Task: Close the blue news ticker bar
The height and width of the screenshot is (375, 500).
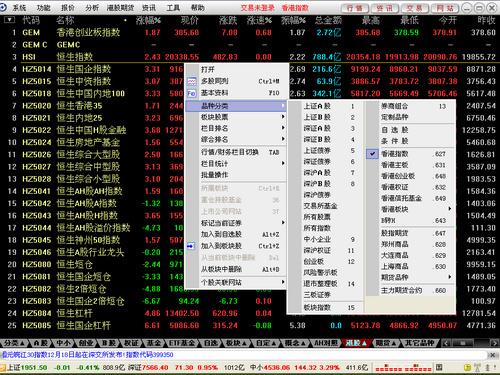Action: tap(492, 355)
